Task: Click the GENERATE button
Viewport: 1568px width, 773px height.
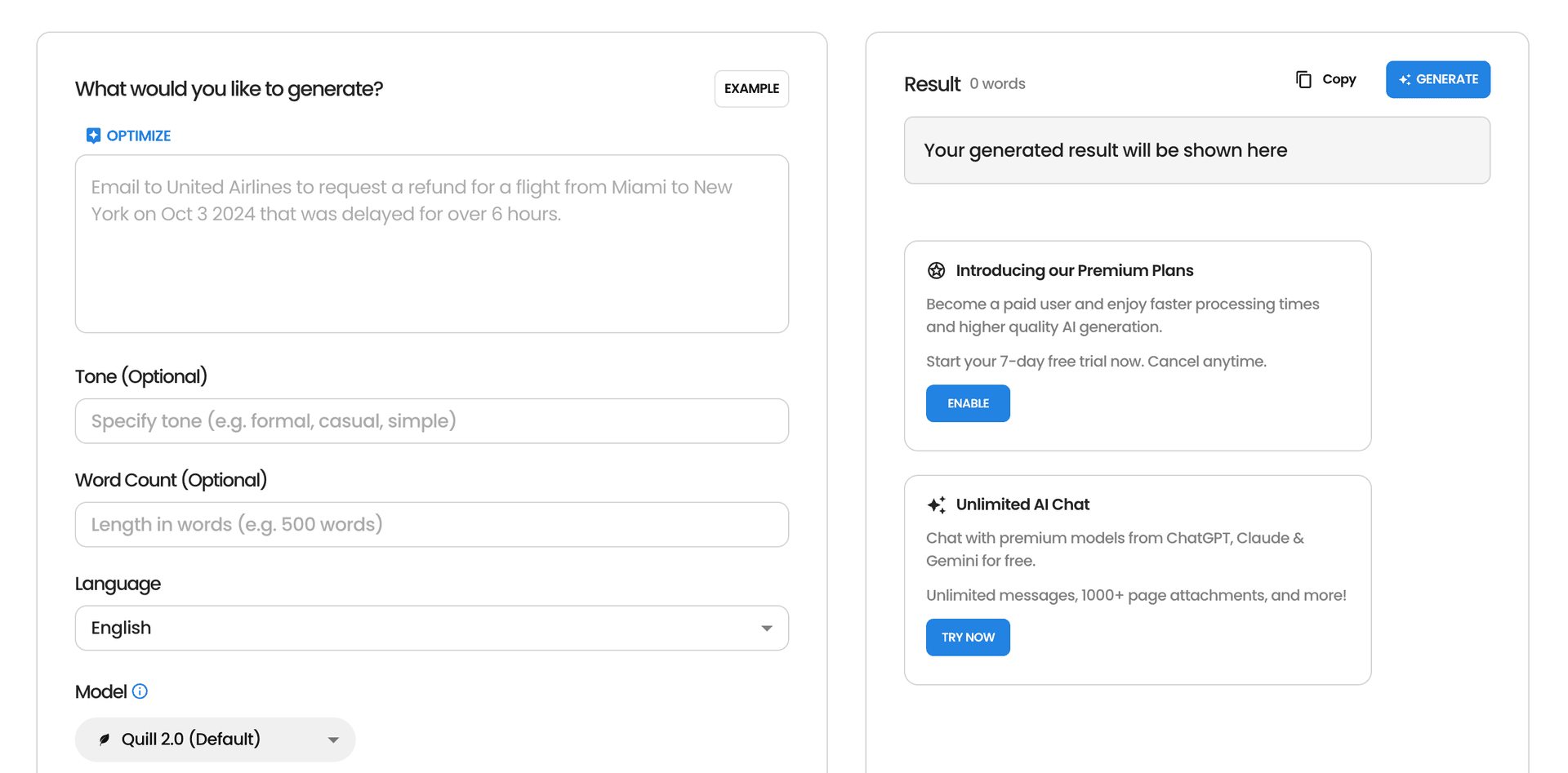Action: (x=1438, y=79)
